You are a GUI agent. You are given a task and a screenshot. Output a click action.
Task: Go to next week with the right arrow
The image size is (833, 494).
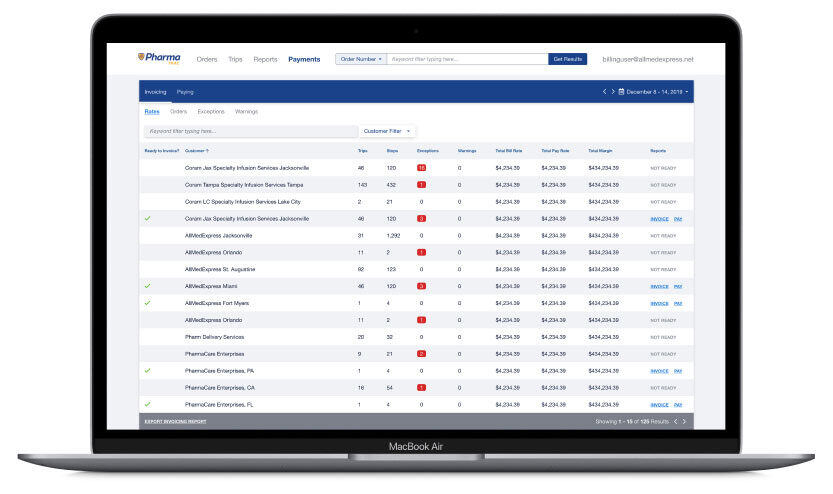coord(613,91)
